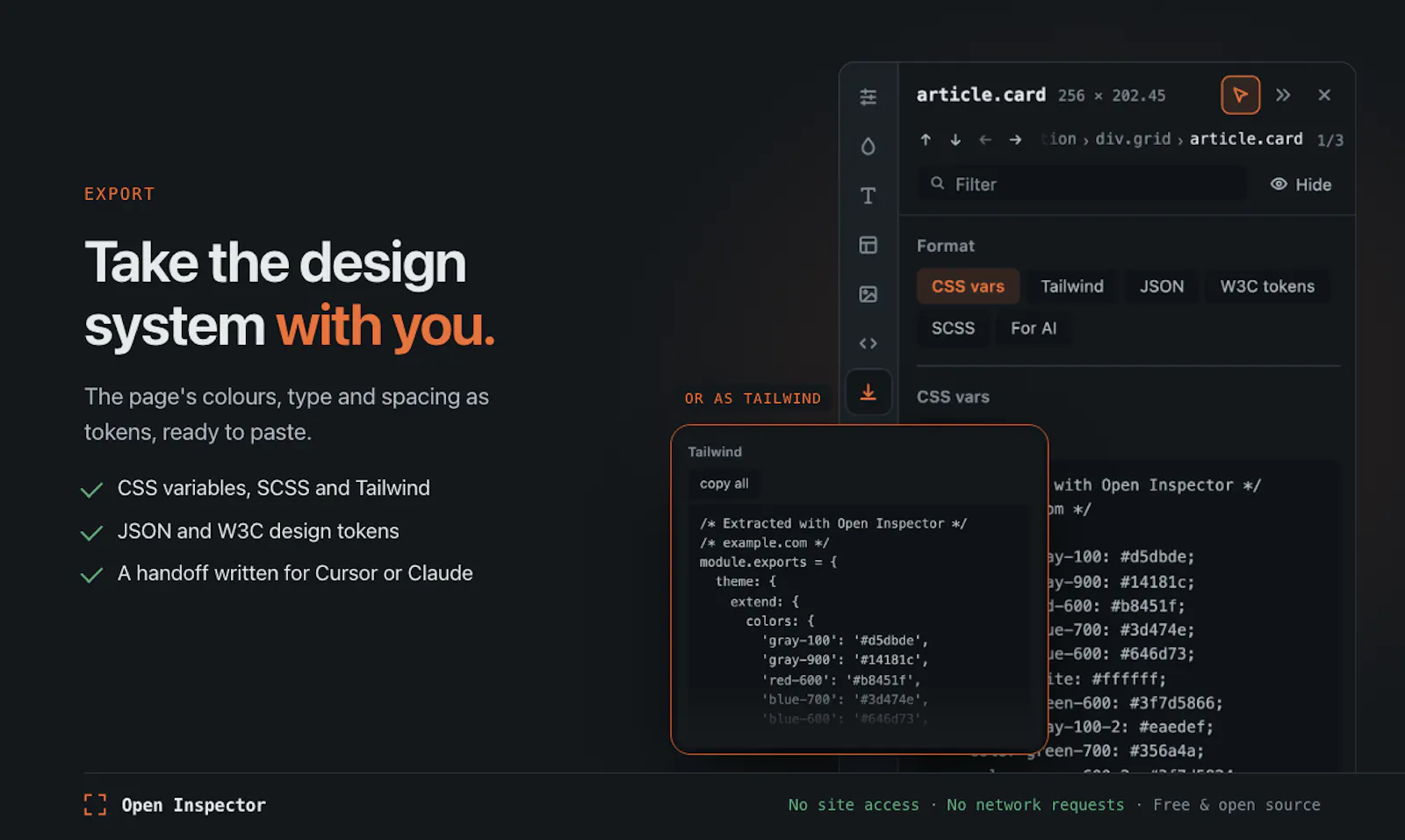1405x840 pixels.
Task: Click the magnifier icon in Filter field
Action: pyautogui.click(x=938, y=183)
